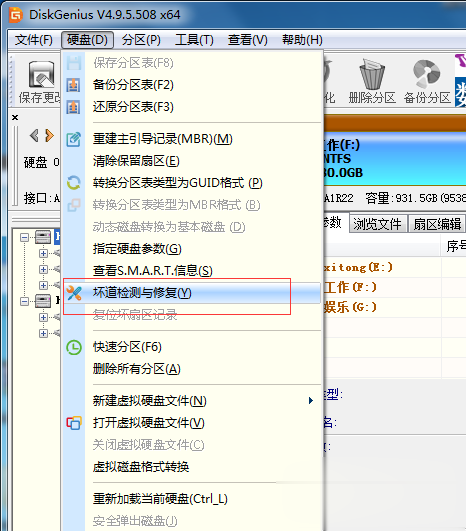
Task: Select second hard disk icon in tree
Action: coord(43,301)
